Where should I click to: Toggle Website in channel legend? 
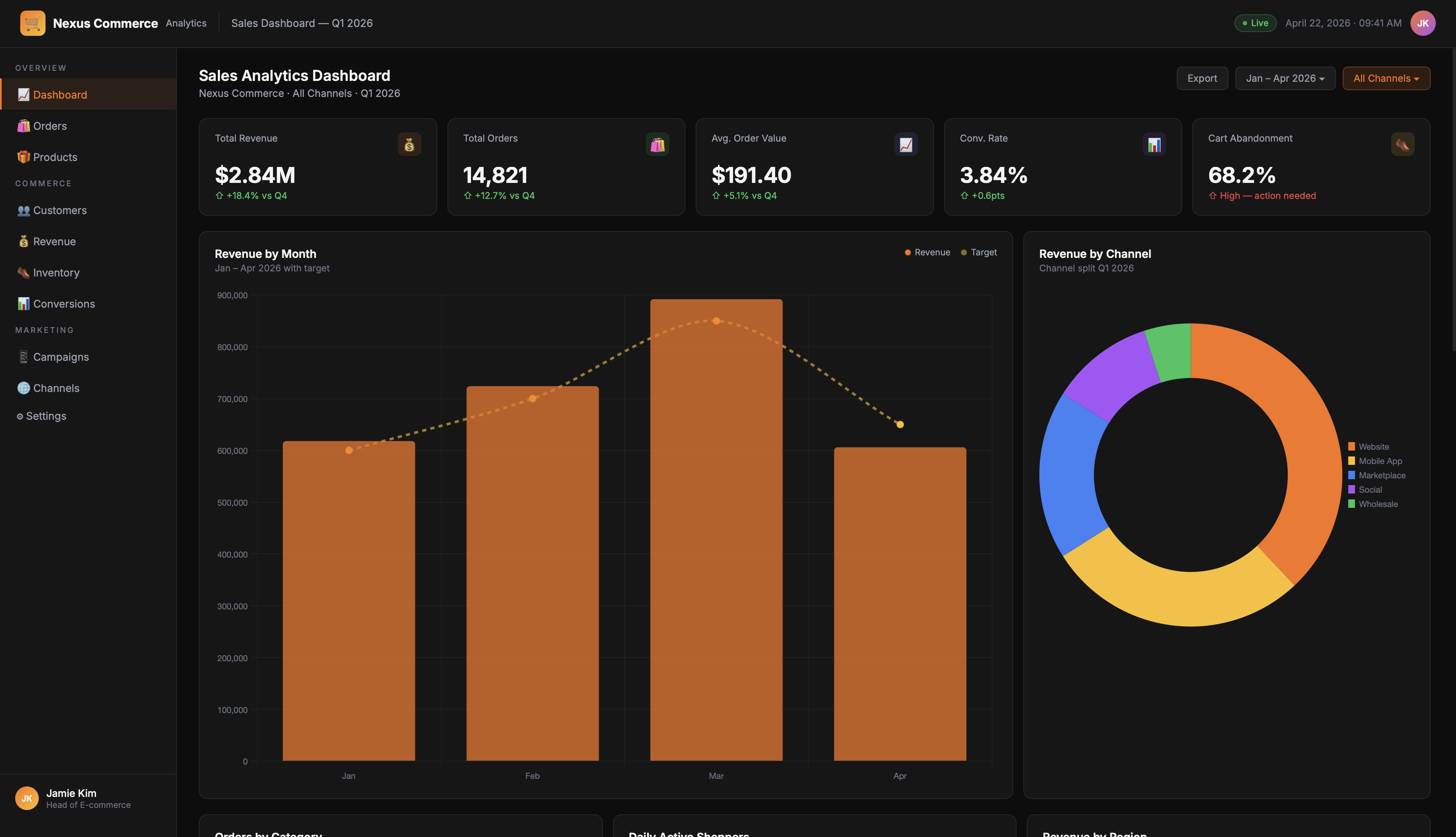click(x=1369, y=447)
